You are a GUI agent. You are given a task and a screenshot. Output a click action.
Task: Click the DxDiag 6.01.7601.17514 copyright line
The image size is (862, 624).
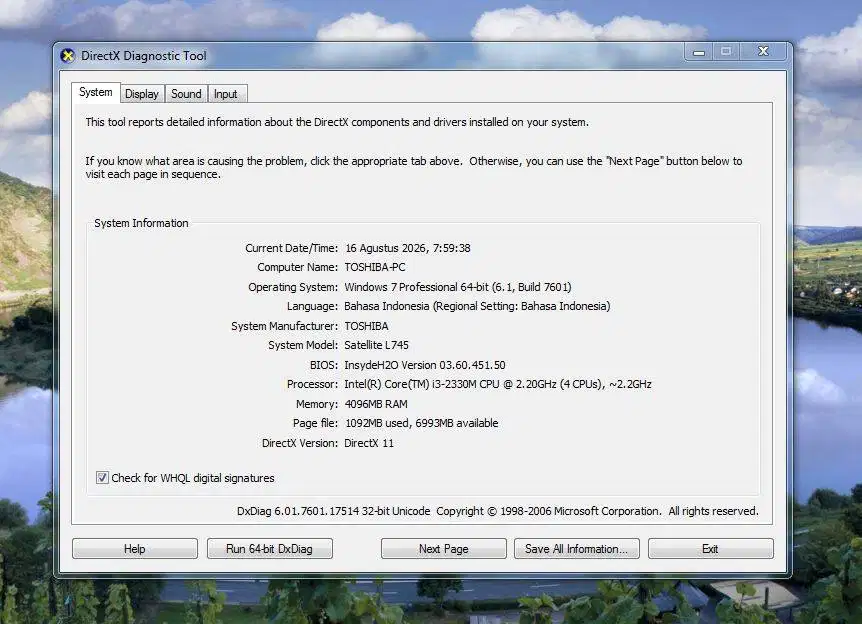[x=498, y=511]
